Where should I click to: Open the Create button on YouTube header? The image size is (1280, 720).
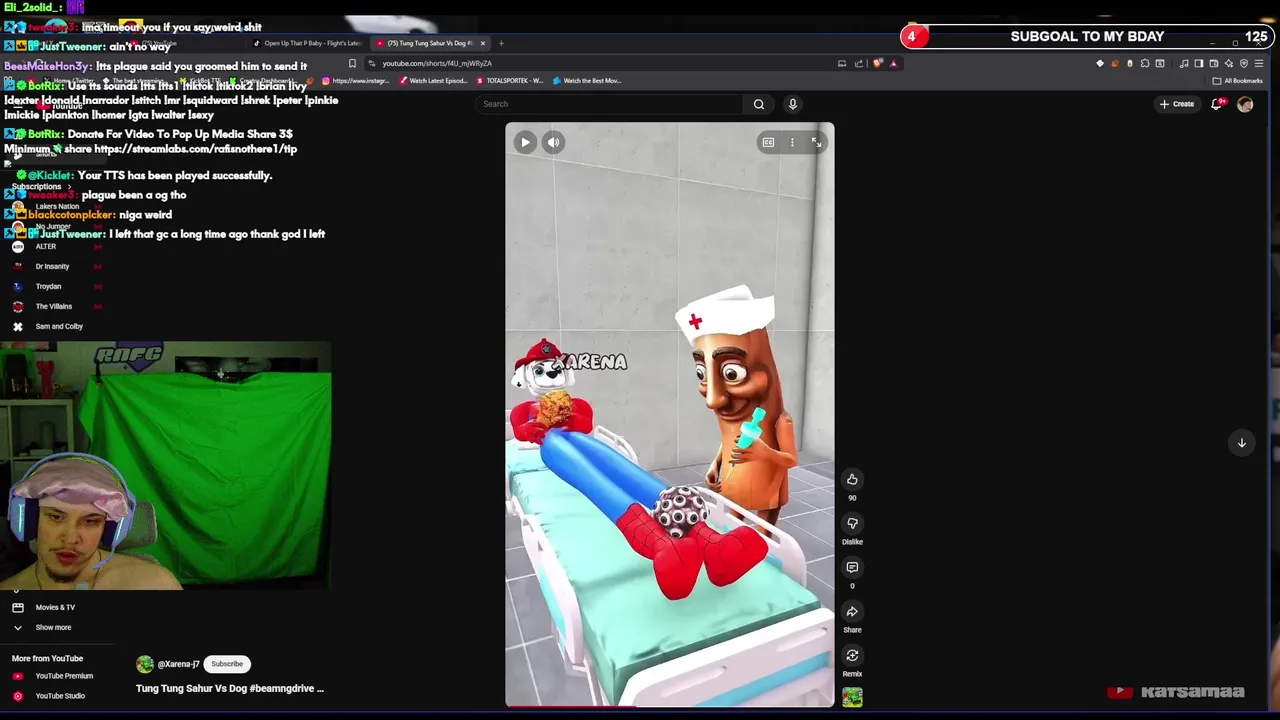click(1177, 104)
